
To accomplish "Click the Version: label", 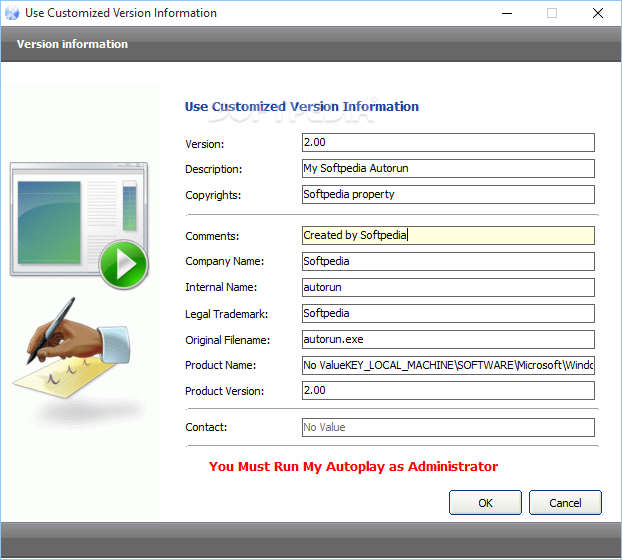I will [205, 144].
